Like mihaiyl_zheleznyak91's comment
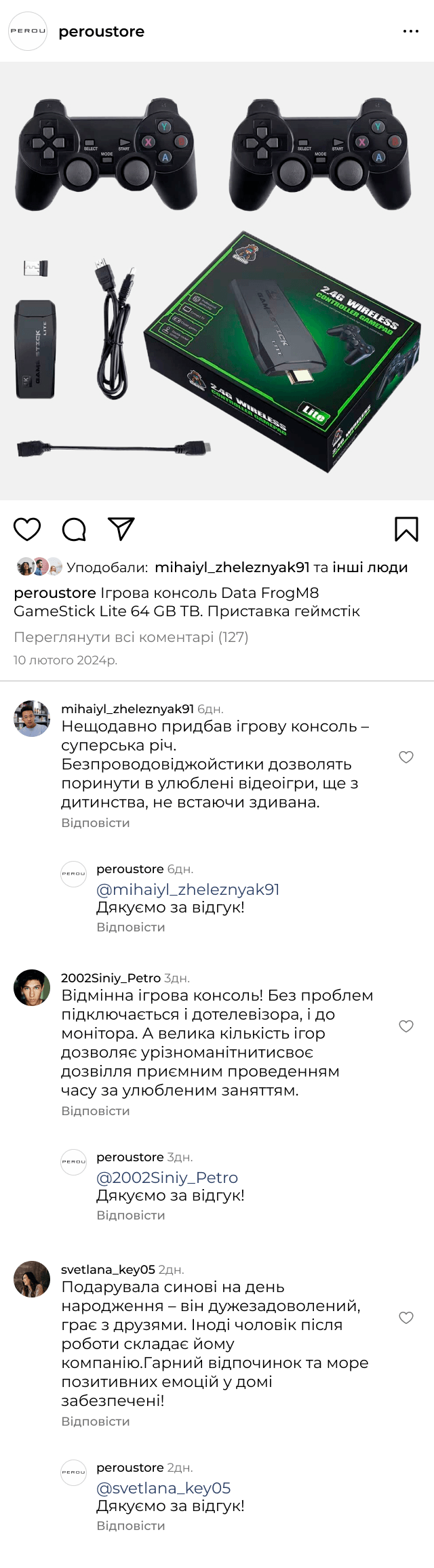 coord(406,757)
